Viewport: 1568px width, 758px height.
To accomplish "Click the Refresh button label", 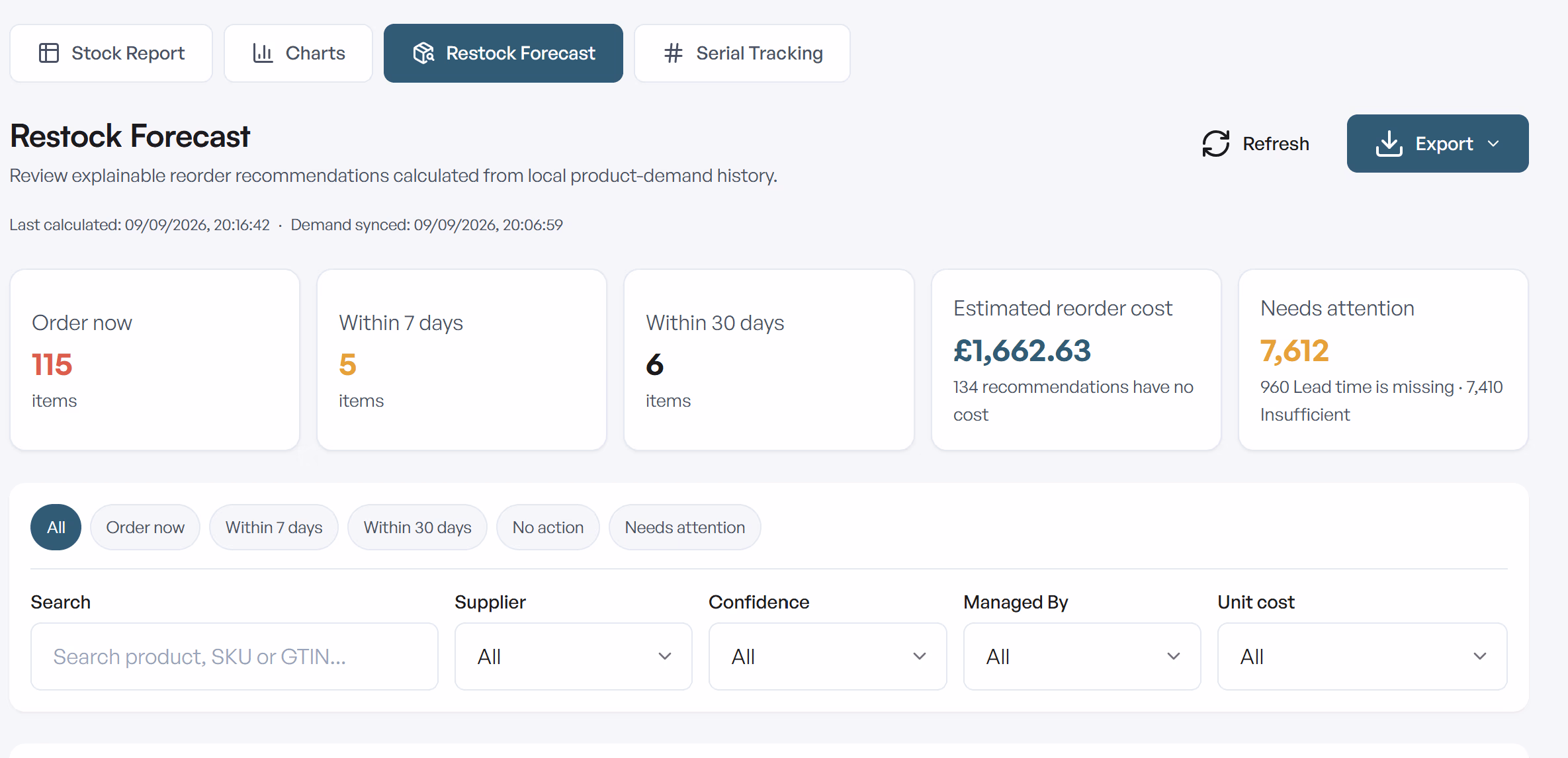I will [x=1276, y=144].
